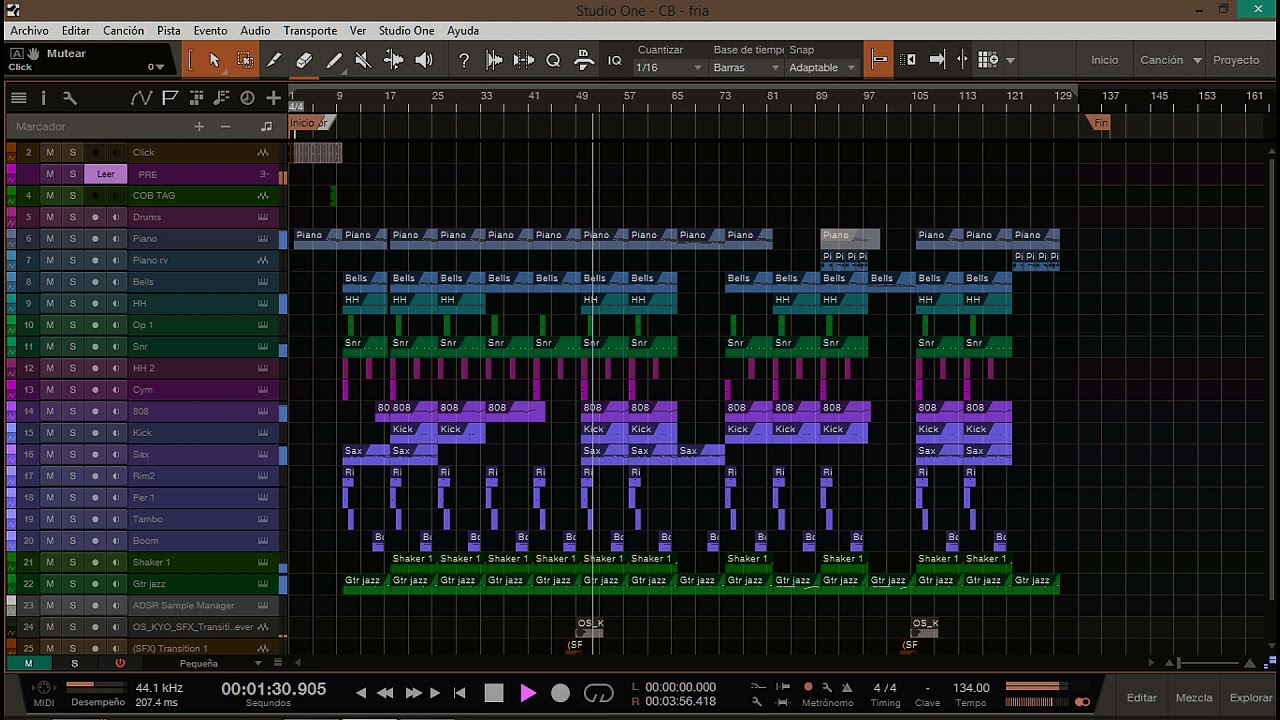Remove marker with minus in Marcador row
1280x720 pixels.
225,126
